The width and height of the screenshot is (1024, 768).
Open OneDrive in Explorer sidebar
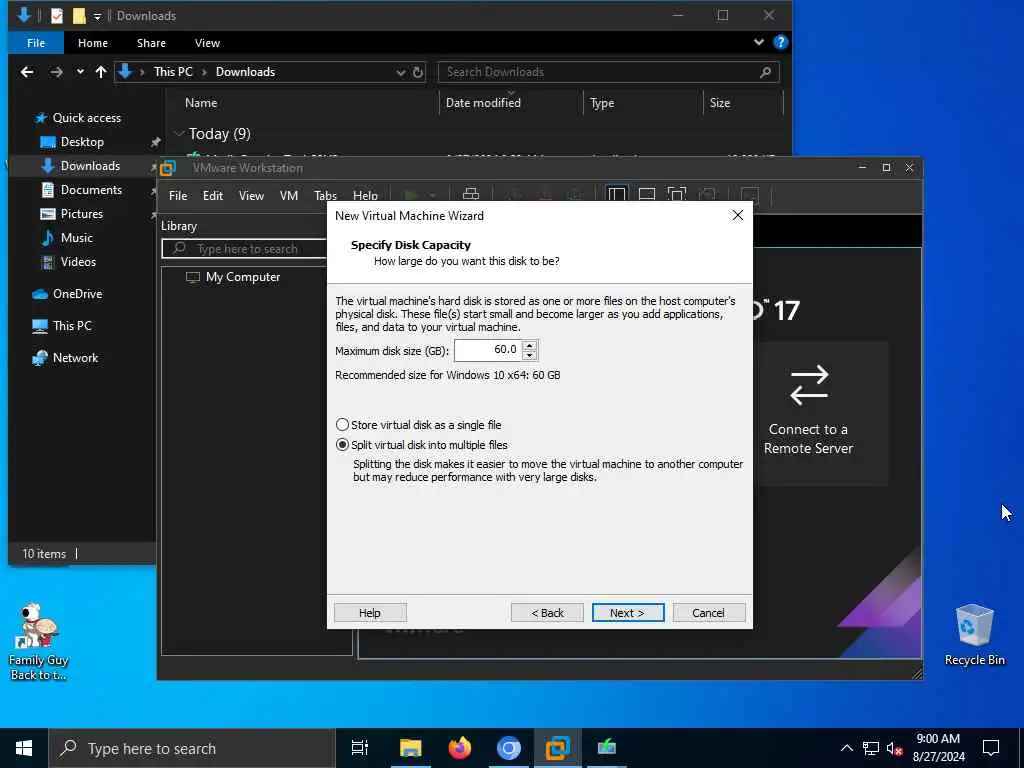[x=67, y=294]
